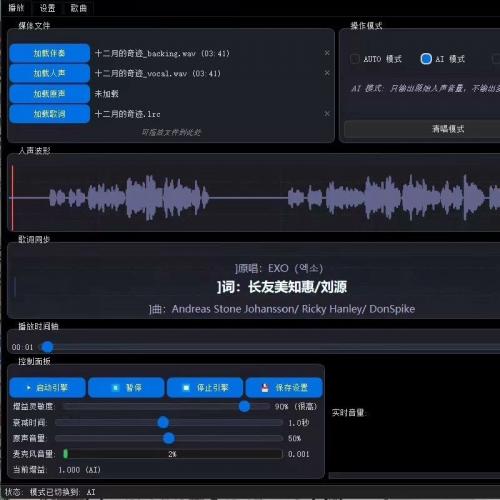Viewport: 500px width, 500px height.
Task: Click the 90% (很高) sensitivity value
Action: coord(295,406)
